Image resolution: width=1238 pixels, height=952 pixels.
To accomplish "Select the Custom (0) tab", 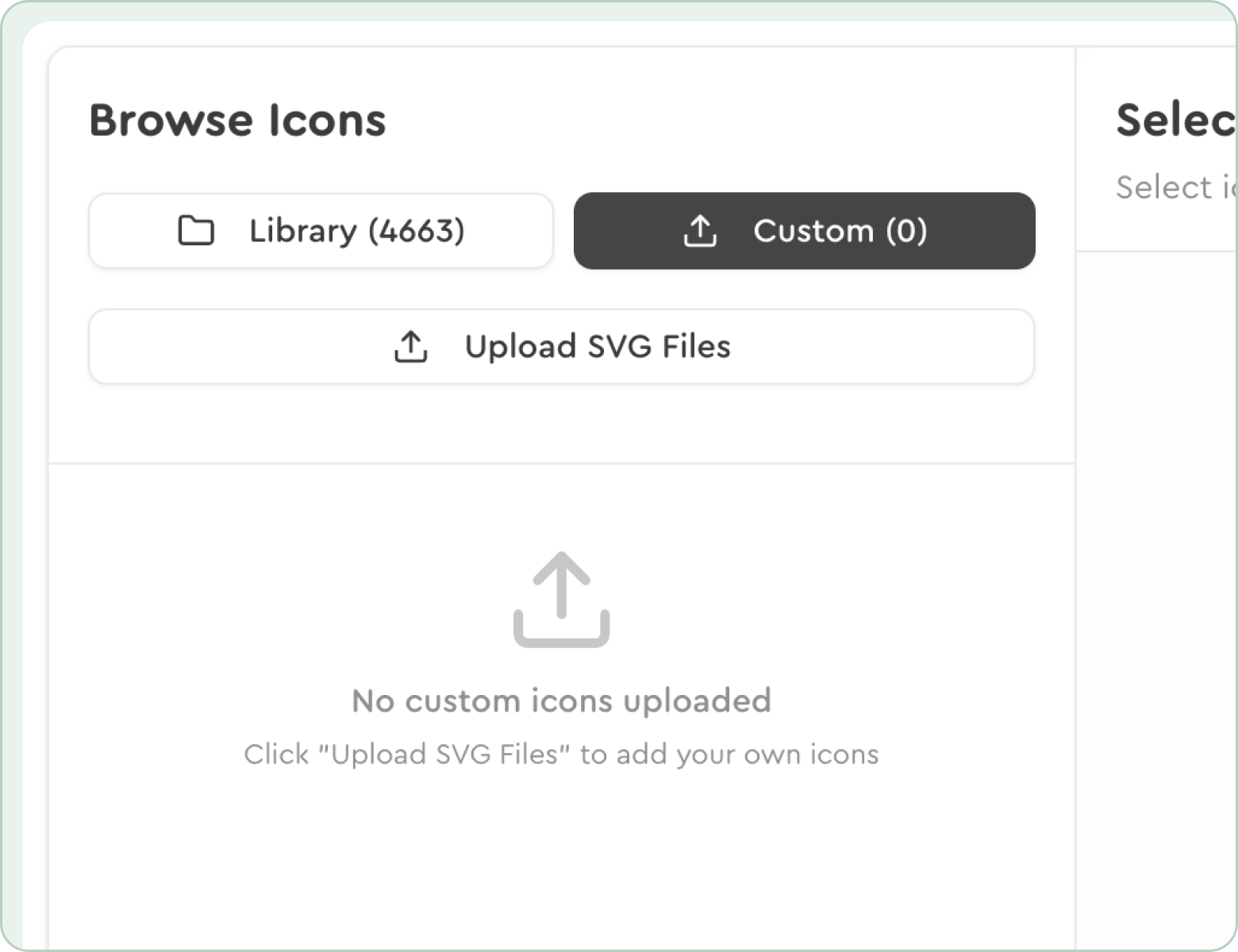I will tap(804, 231).
